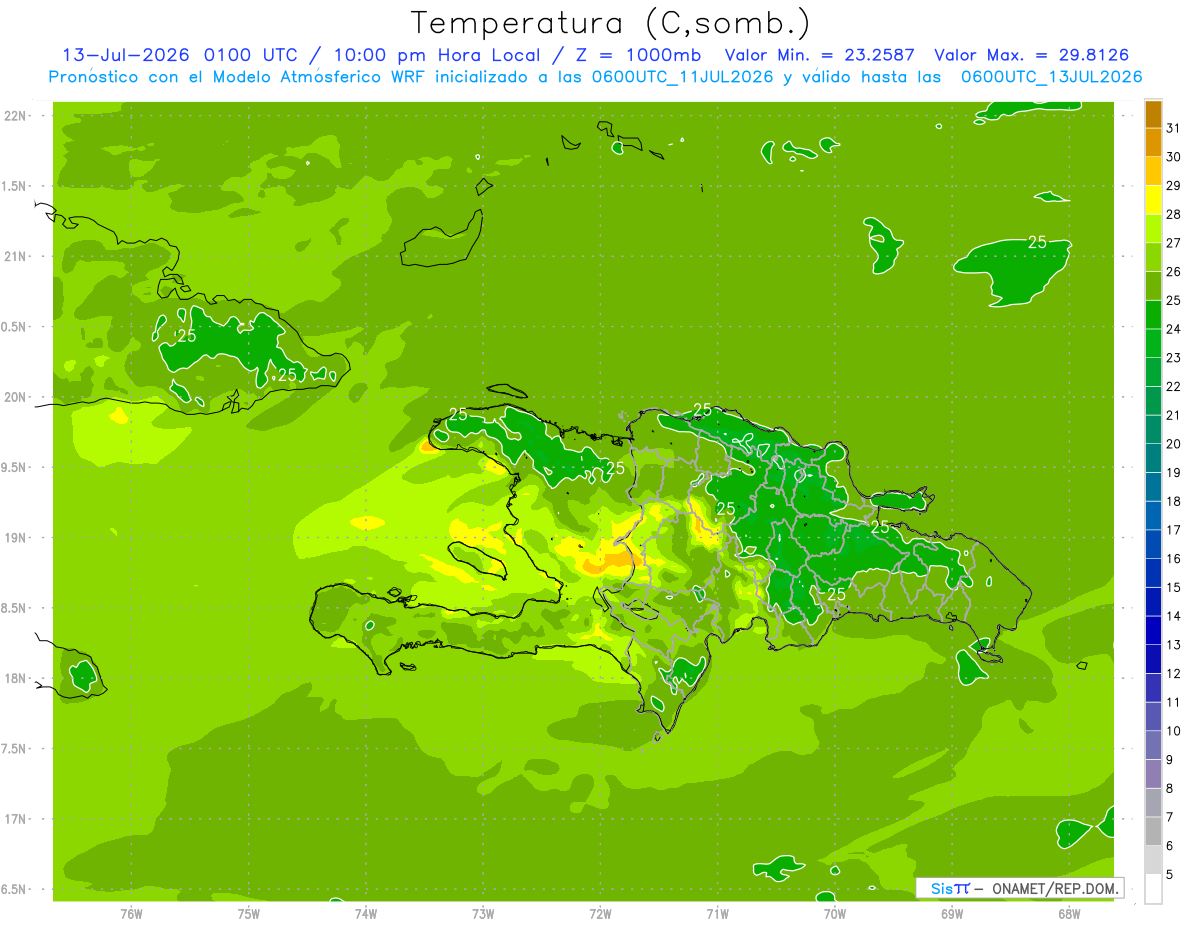Click the legend value '31'
The width and height of the screenshot is (1200, 927).
coord(1173,128)
